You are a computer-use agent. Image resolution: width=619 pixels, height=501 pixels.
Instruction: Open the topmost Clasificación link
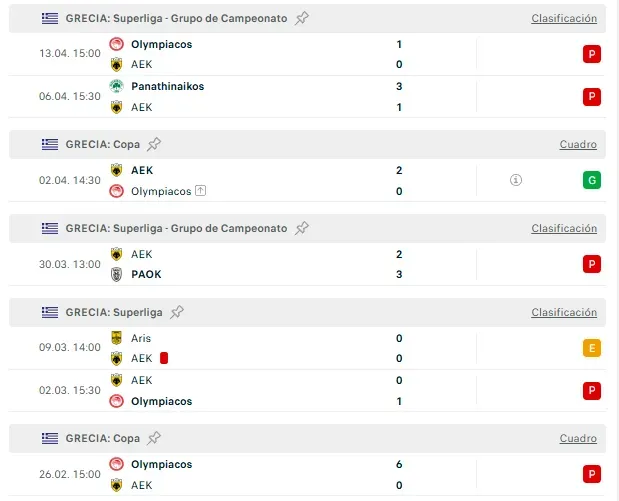564,18
